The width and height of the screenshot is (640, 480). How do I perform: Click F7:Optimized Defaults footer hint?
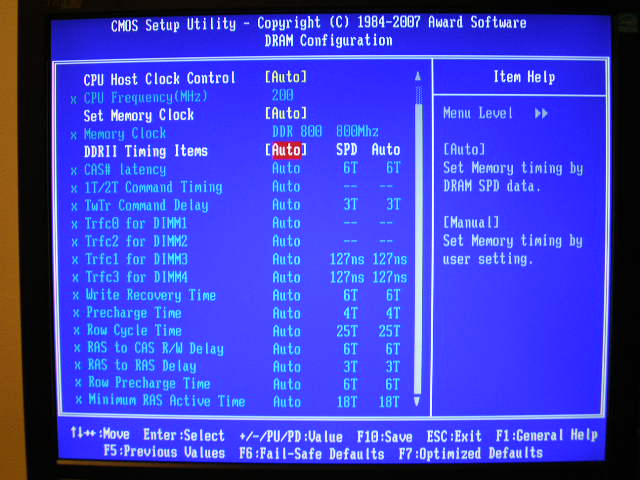point(471,453)
